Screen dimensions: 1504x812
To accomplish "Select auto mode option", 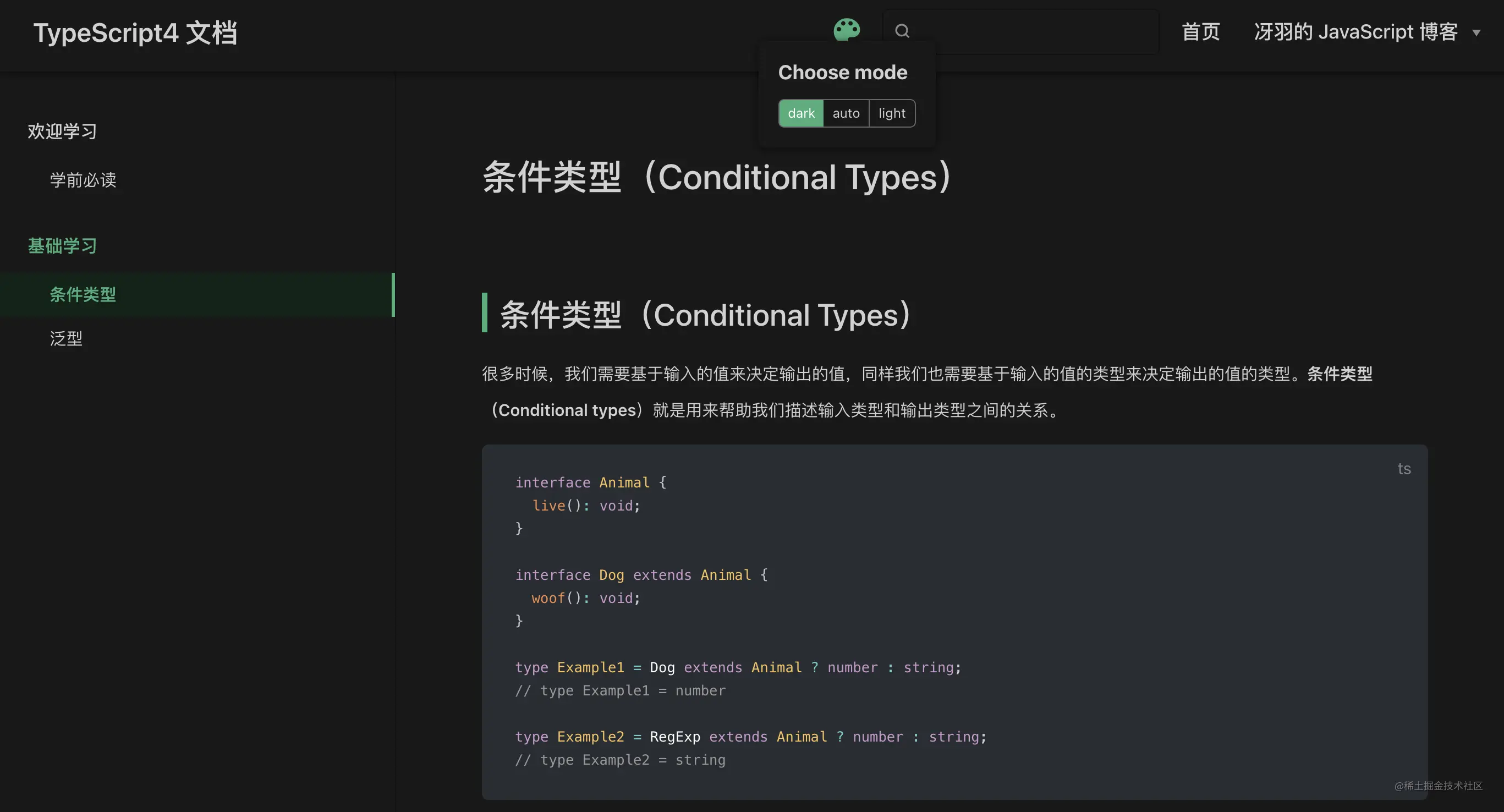I will (x=846, y=113).
